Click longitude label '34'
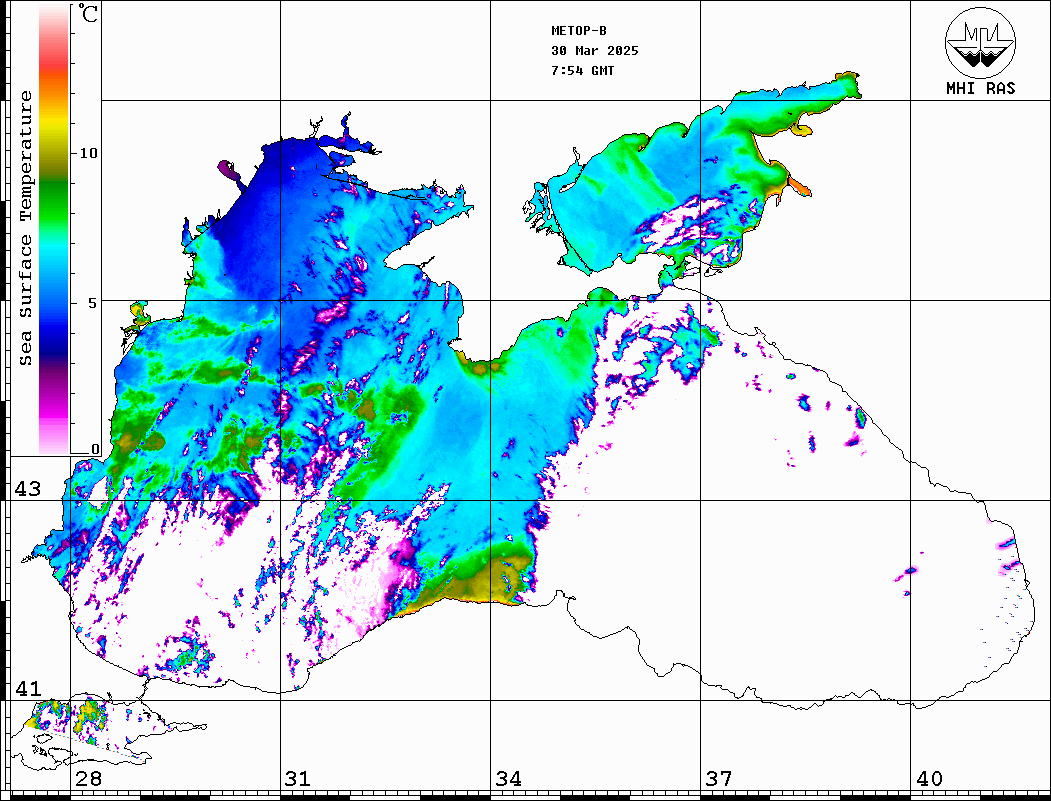 tap(508, 779)
